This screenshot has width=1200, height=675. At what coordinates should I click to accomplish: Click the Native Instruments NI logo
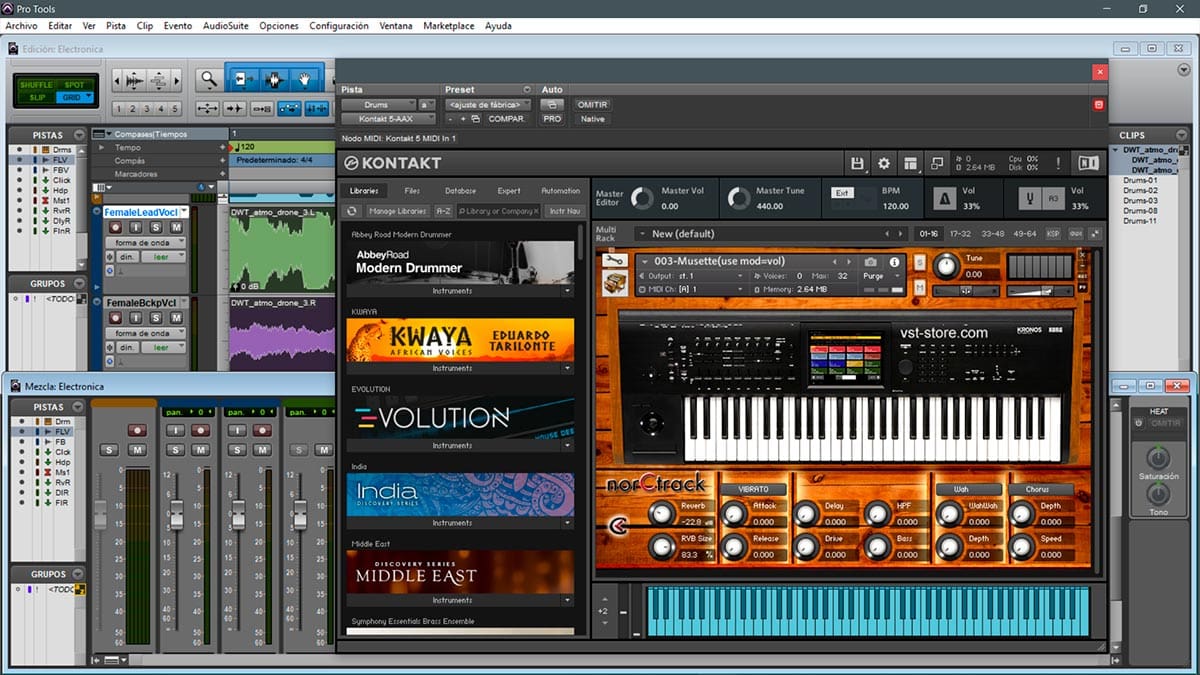[1087, 163]
